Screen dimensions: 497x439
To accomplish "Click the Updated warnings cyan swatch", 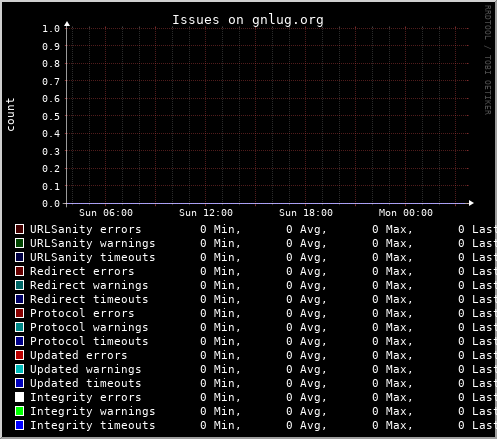I will click(x=19, y=369).
